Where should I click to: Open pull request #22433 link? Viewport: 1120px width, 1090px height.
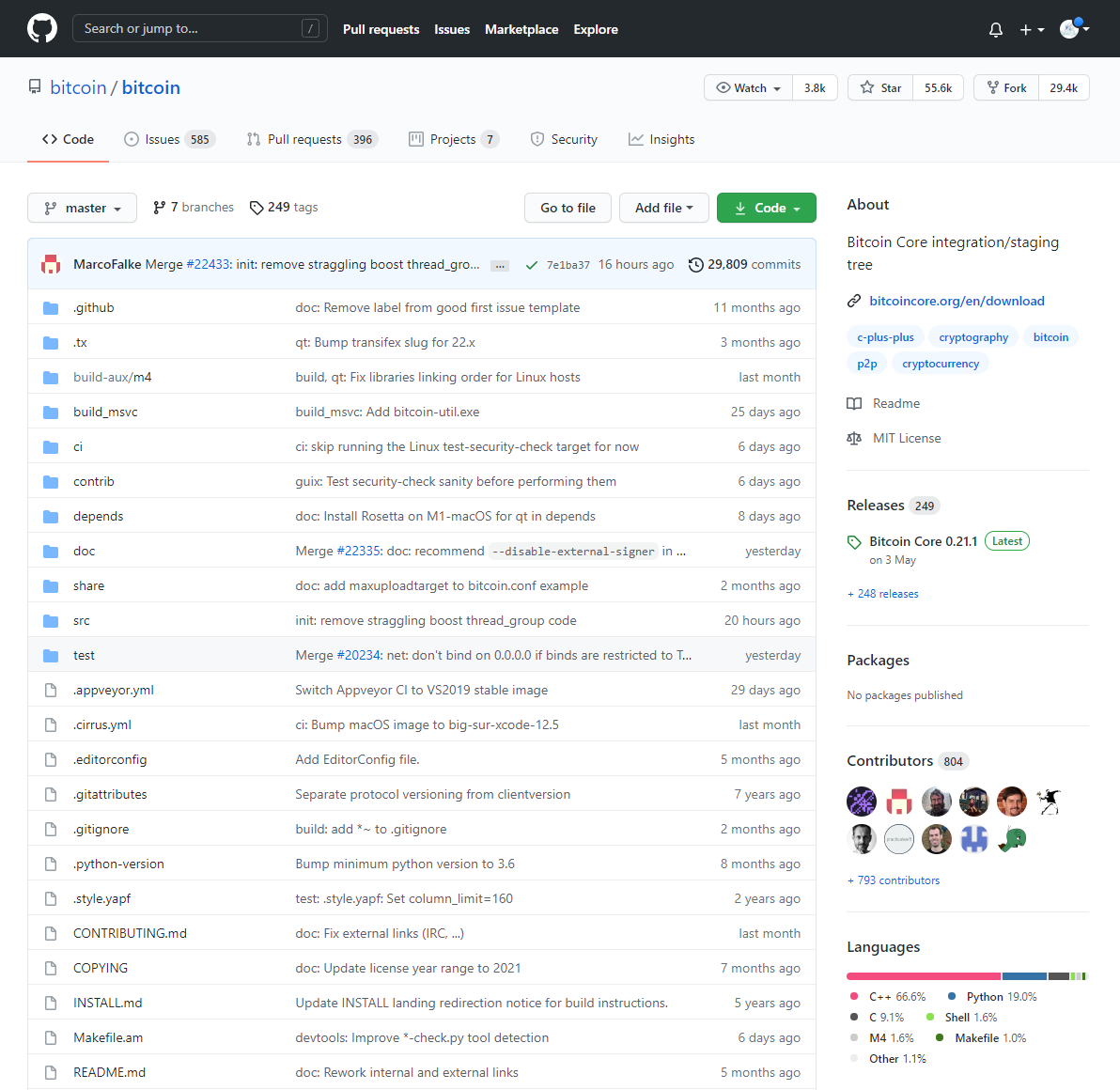(x=208, y=264)
